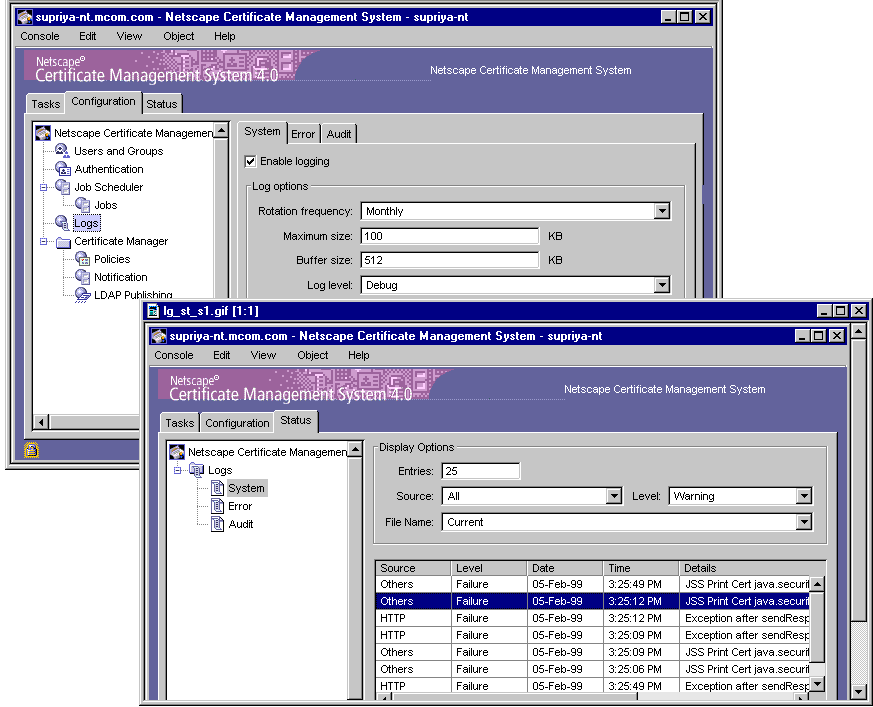Click the Logs folder icon in Status tree

[x=197, y=470]
